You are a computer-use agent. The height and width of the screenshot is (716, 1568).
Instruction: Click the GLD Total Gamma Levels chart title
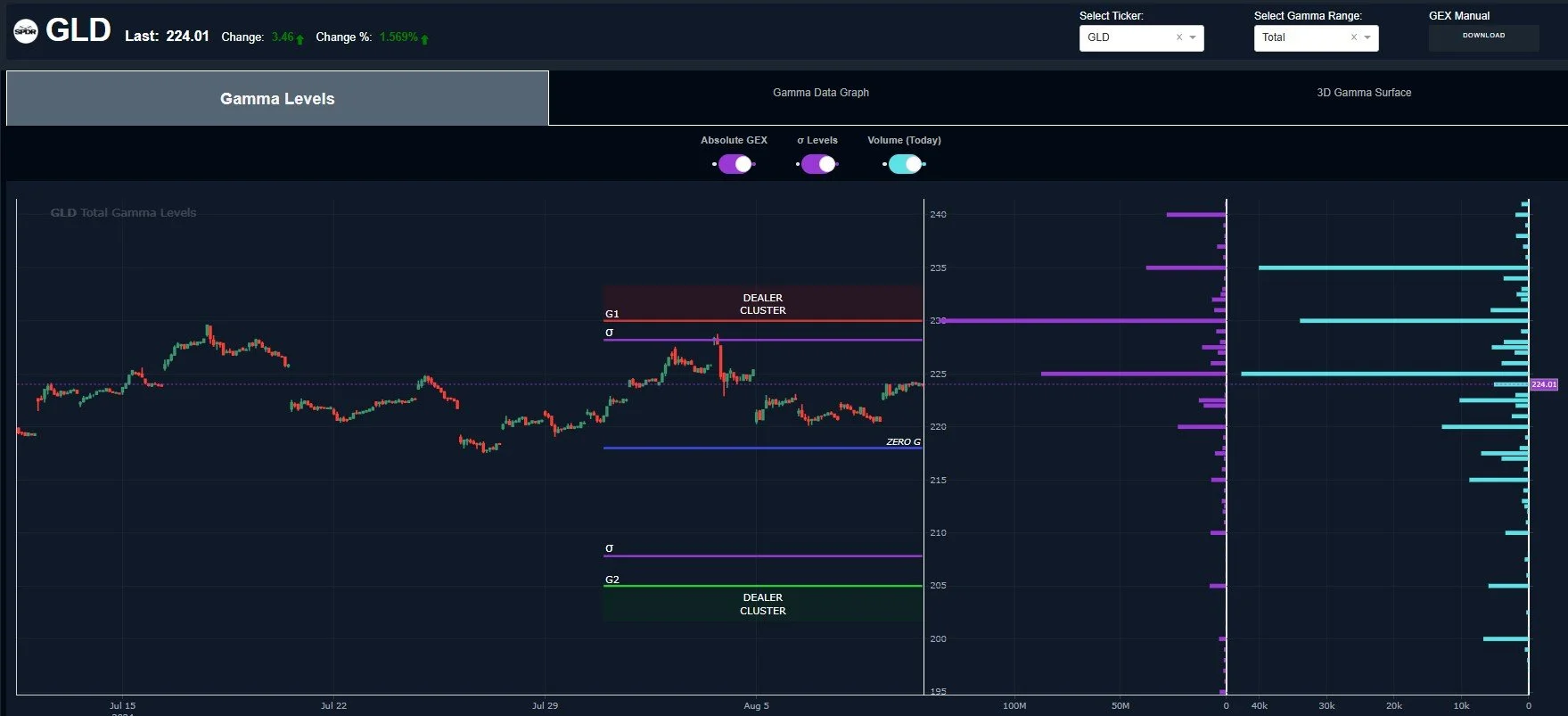pyautogui.click(x=123, y=212)
